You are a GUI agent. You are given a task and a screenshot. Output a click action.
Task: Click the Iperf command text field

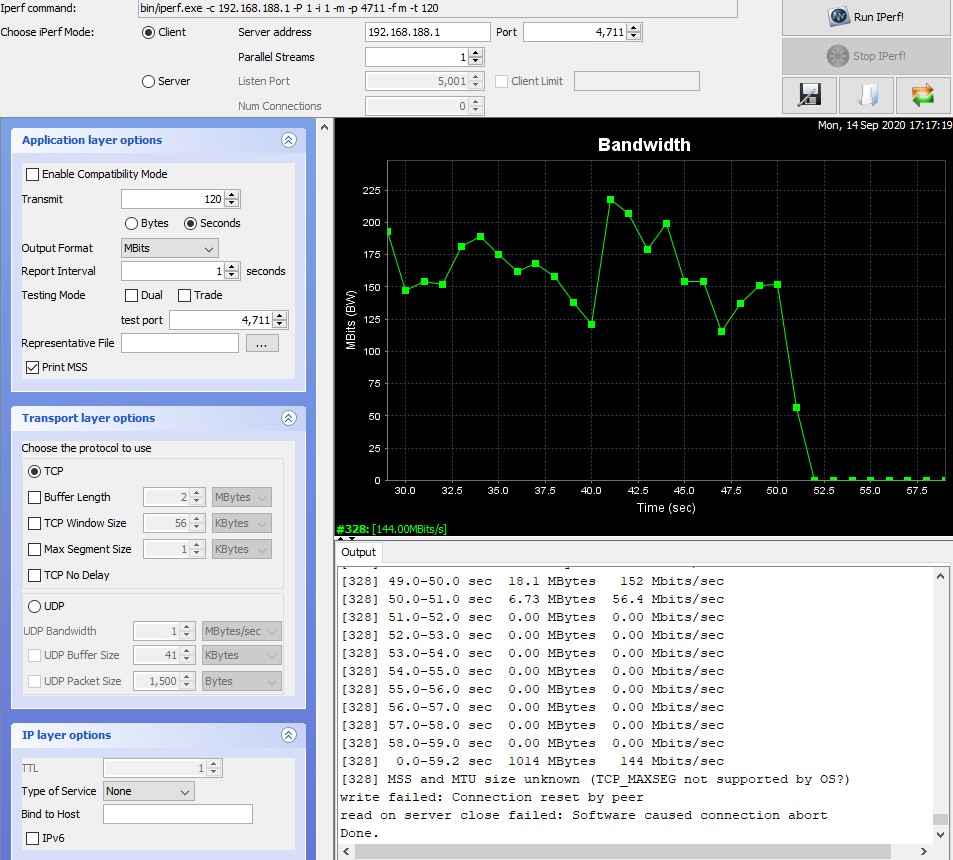[x=438, y=9]
